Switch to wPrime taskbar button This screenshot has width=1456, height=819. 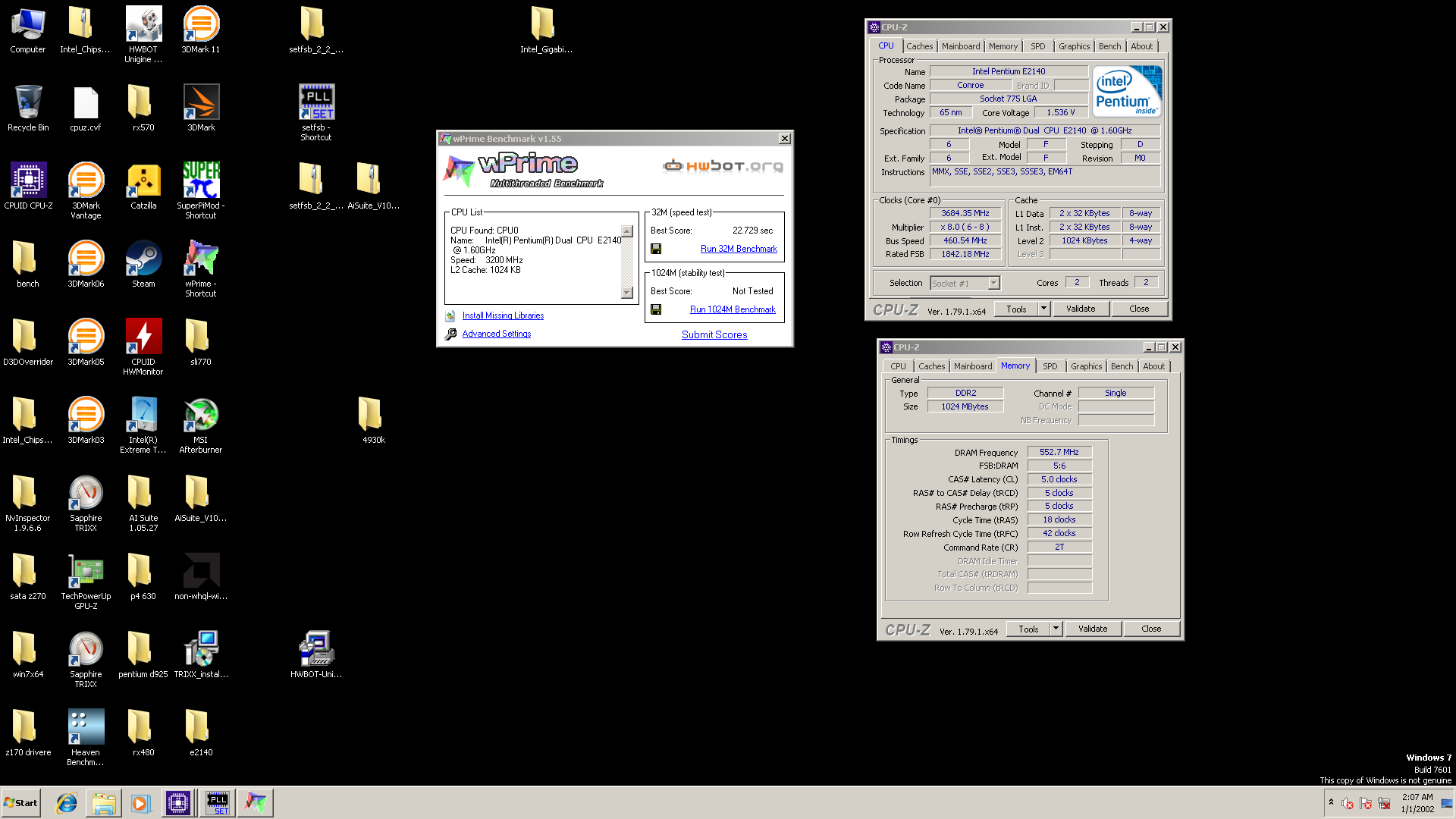coord(256,803)
